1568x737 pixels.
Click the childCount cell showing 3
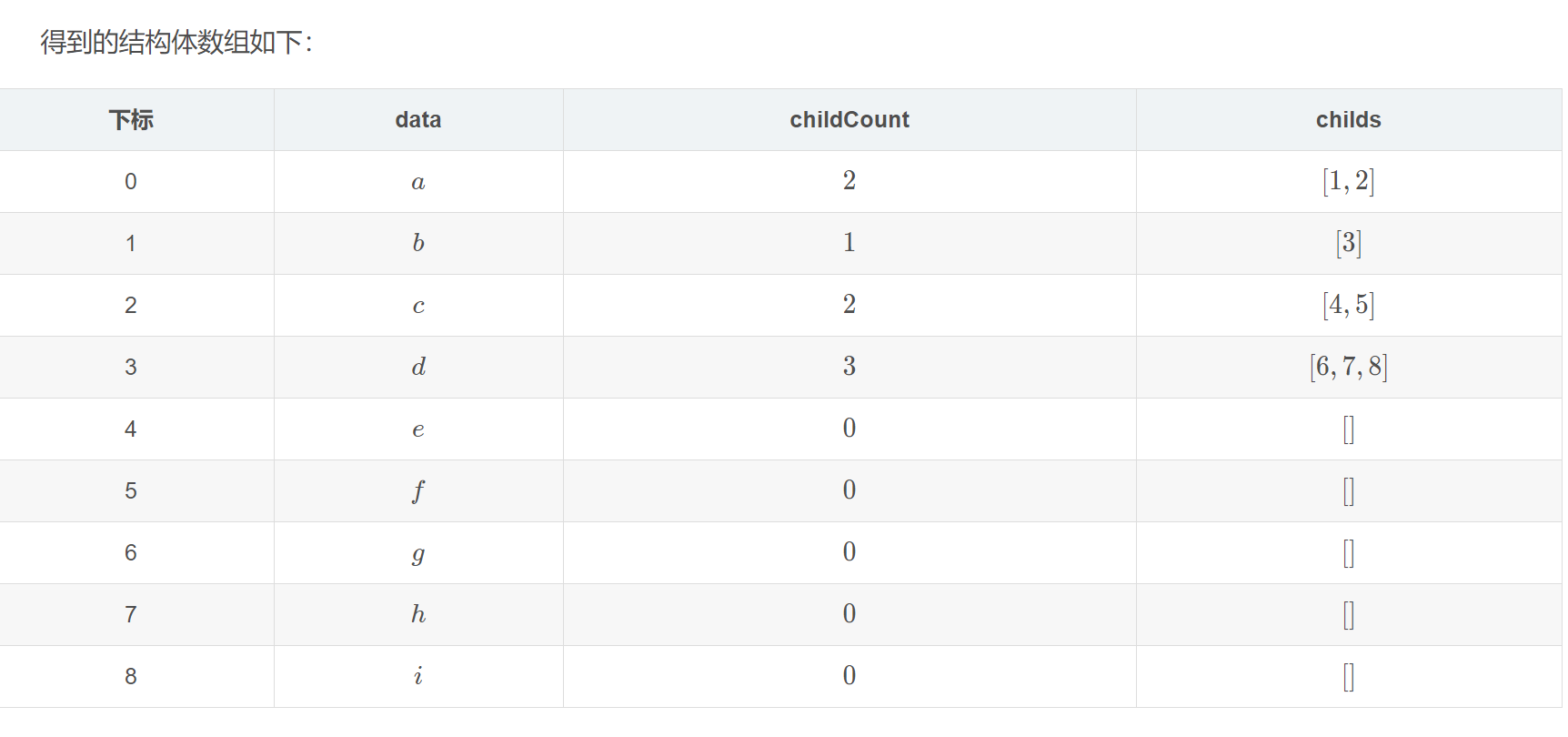pos(849,368)
